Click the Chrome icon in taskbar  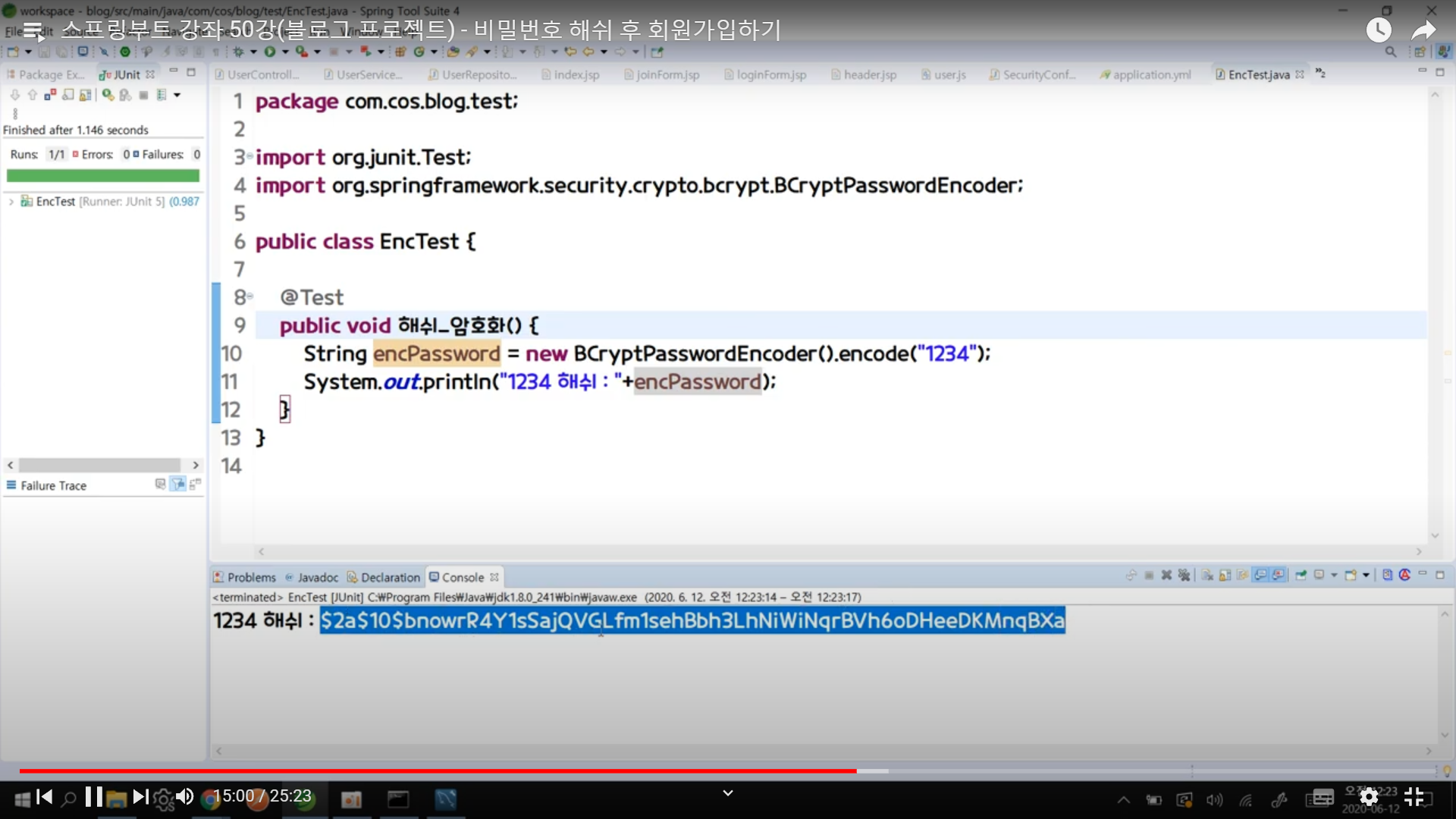coord(210,799)
